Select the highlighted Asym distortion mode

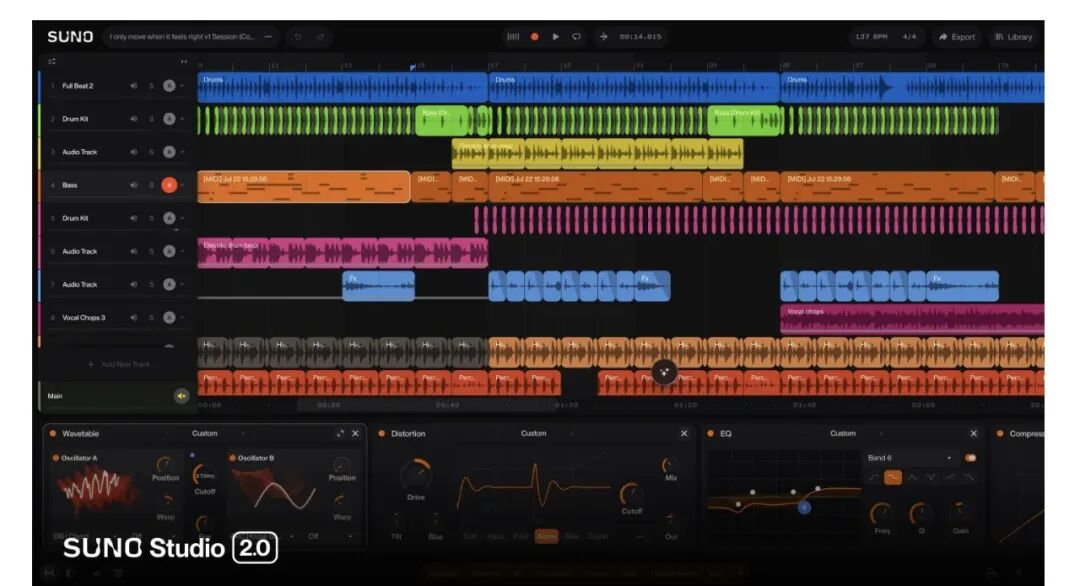tap(546, 536)
